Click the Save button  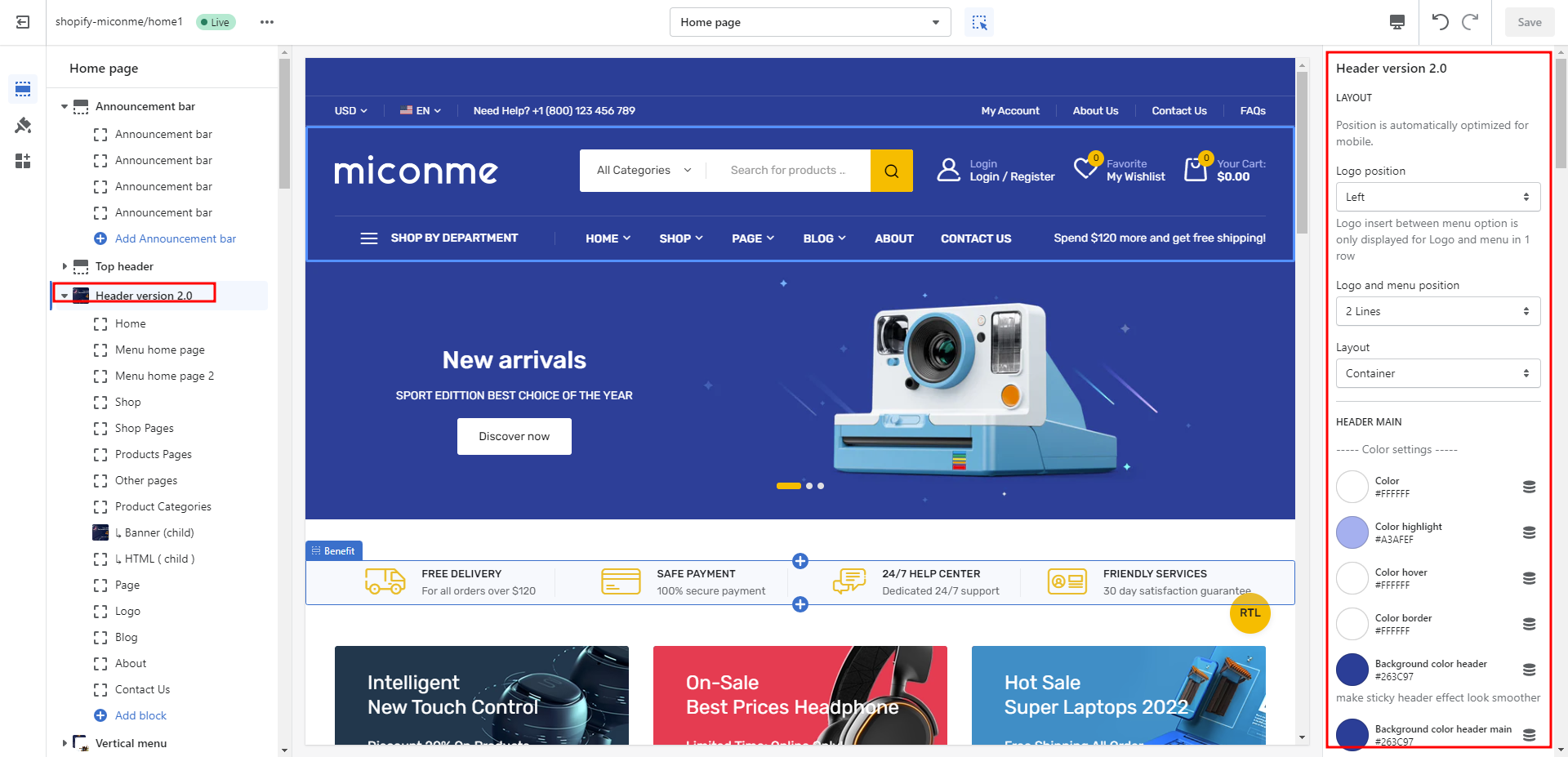click(1529, 22)
